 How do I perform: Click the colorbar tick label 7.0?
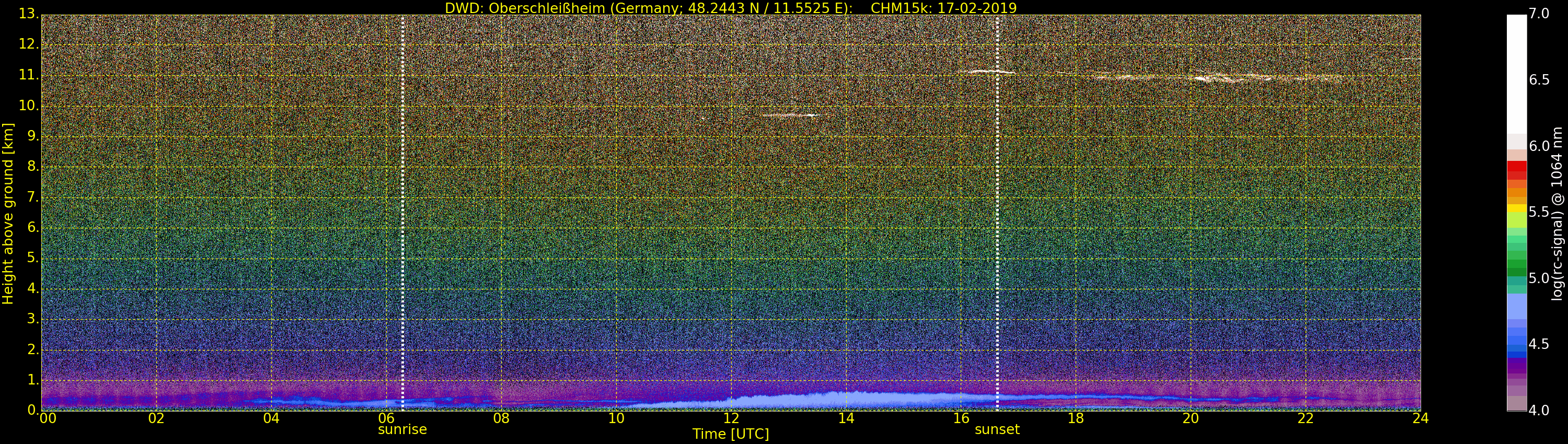click(1539, 14)
